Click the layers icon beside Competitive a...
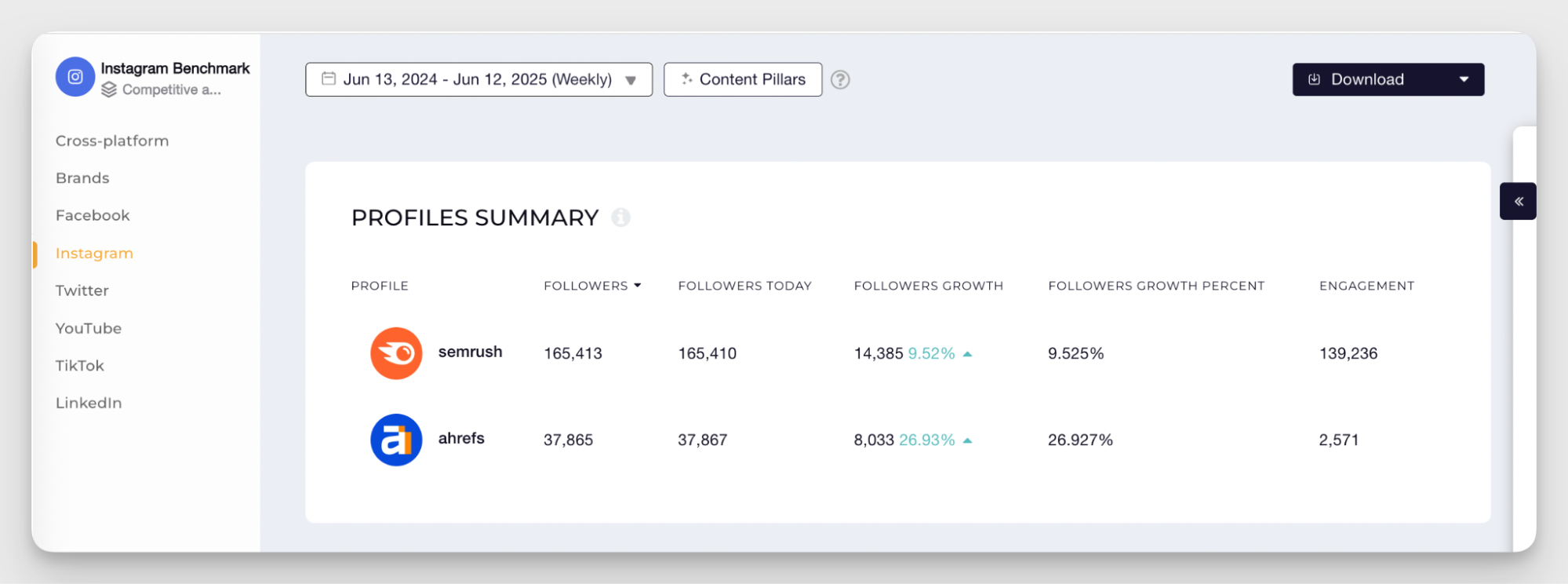 [x=109, y=89]
